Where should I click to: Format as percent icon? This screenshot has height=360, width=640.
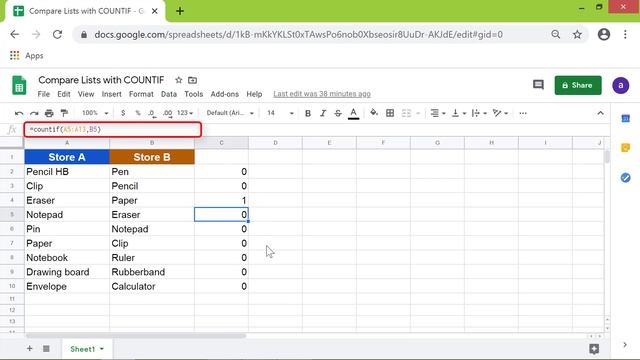[138, 113]
